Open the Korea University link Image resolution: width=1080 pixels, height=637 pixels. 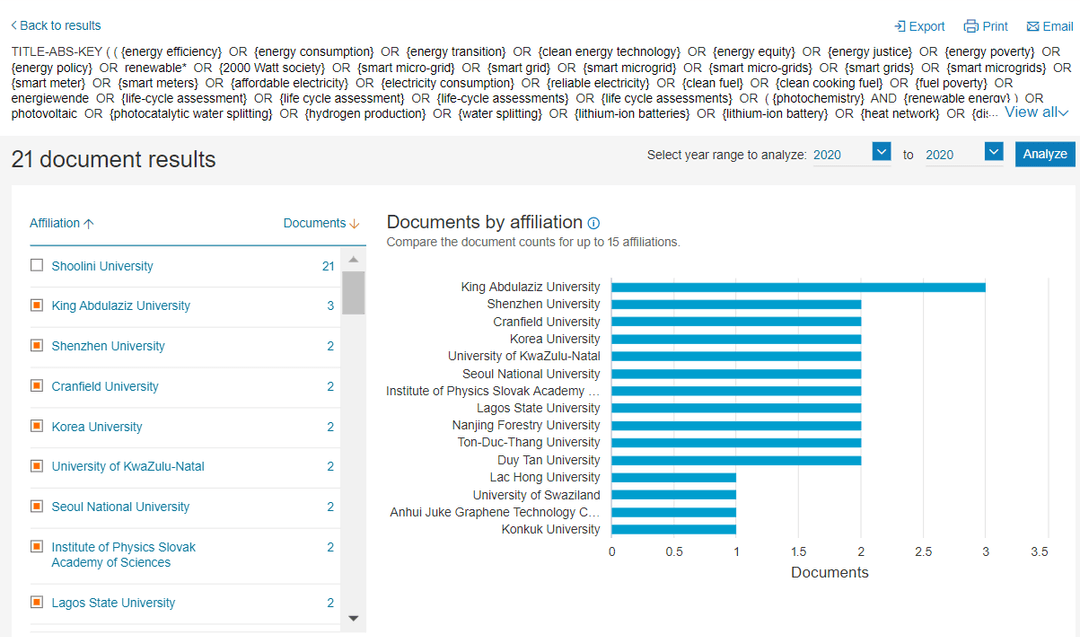(96, 427)
